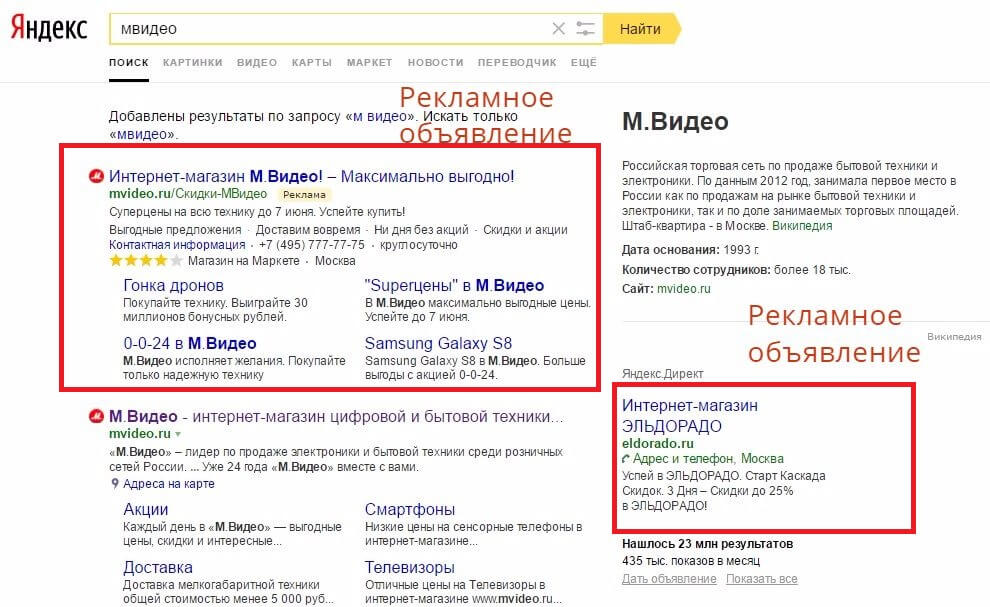Click the star rating of Магазин на Маркете
Viewport: 990px width, 607px height.
[146, 261]
